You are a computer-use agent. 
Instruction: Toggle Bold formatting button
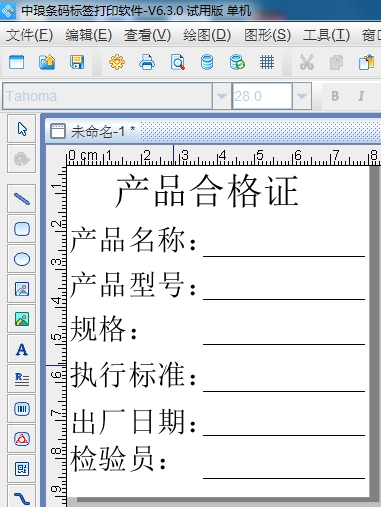[335, 96]
